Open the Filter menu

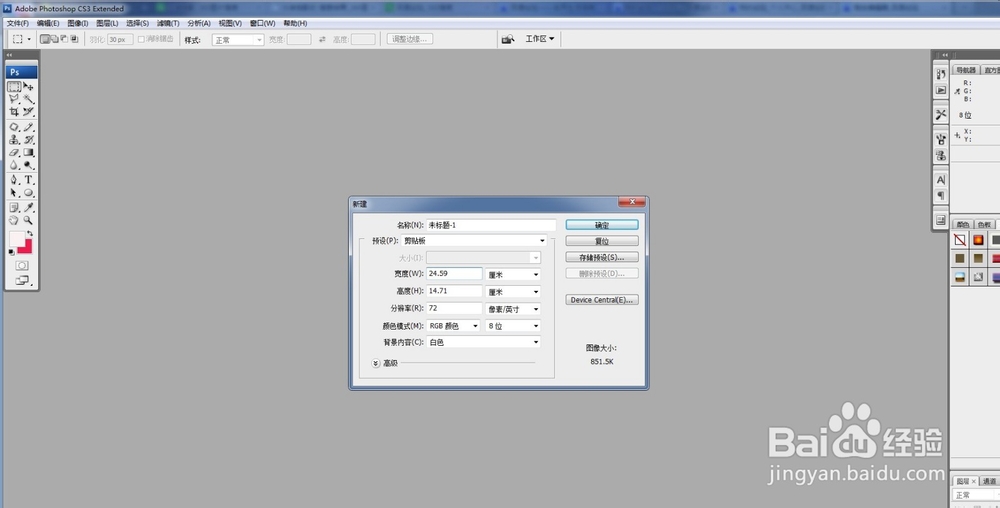point(168,23)
